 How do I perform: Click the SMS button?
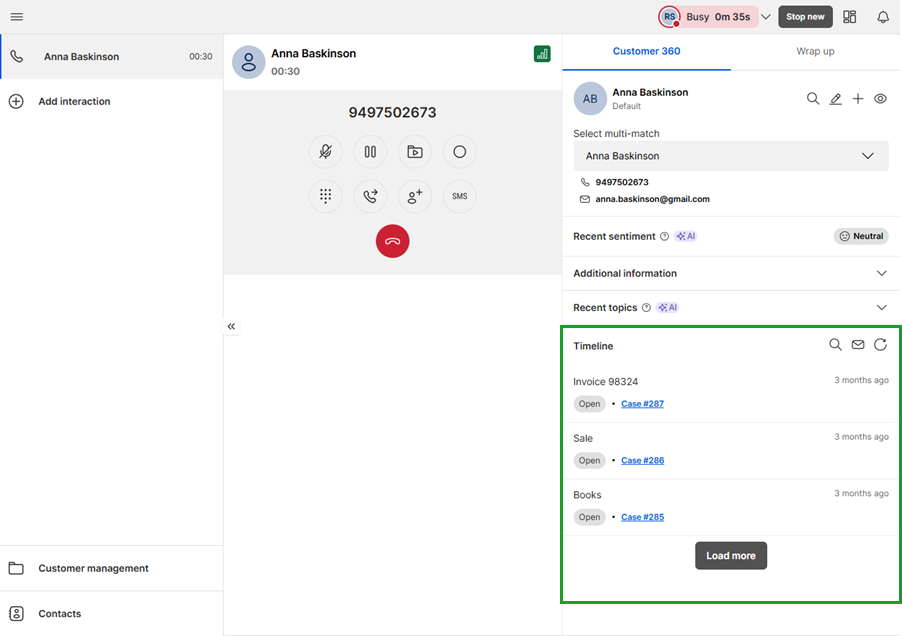click(459, 196)
